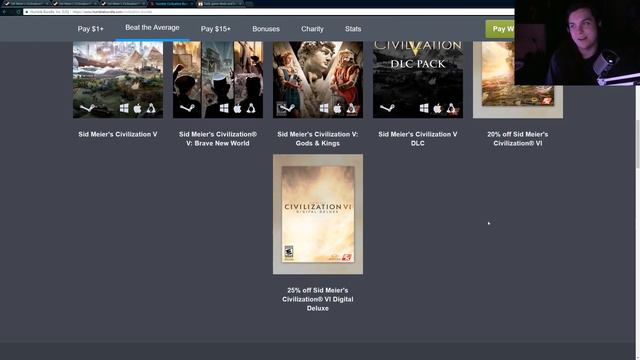Click Windows icon on Brave New World card
Screen dimensions: 640x360
point(224,108)
